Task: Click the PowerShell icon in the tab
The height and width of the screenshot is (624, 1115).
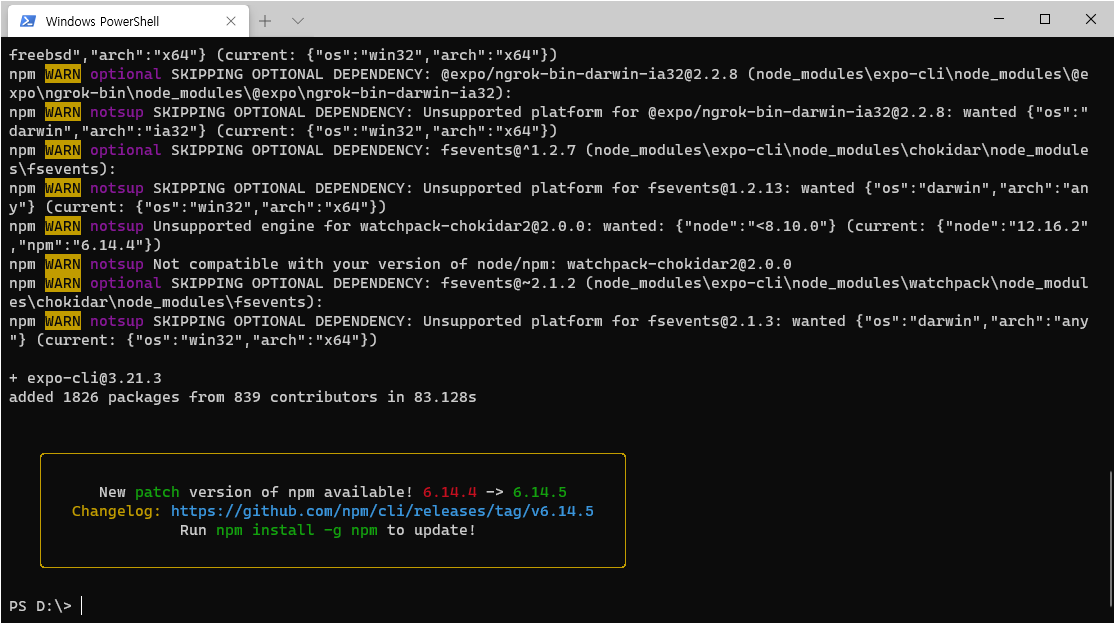Action: tap(28, 21)
